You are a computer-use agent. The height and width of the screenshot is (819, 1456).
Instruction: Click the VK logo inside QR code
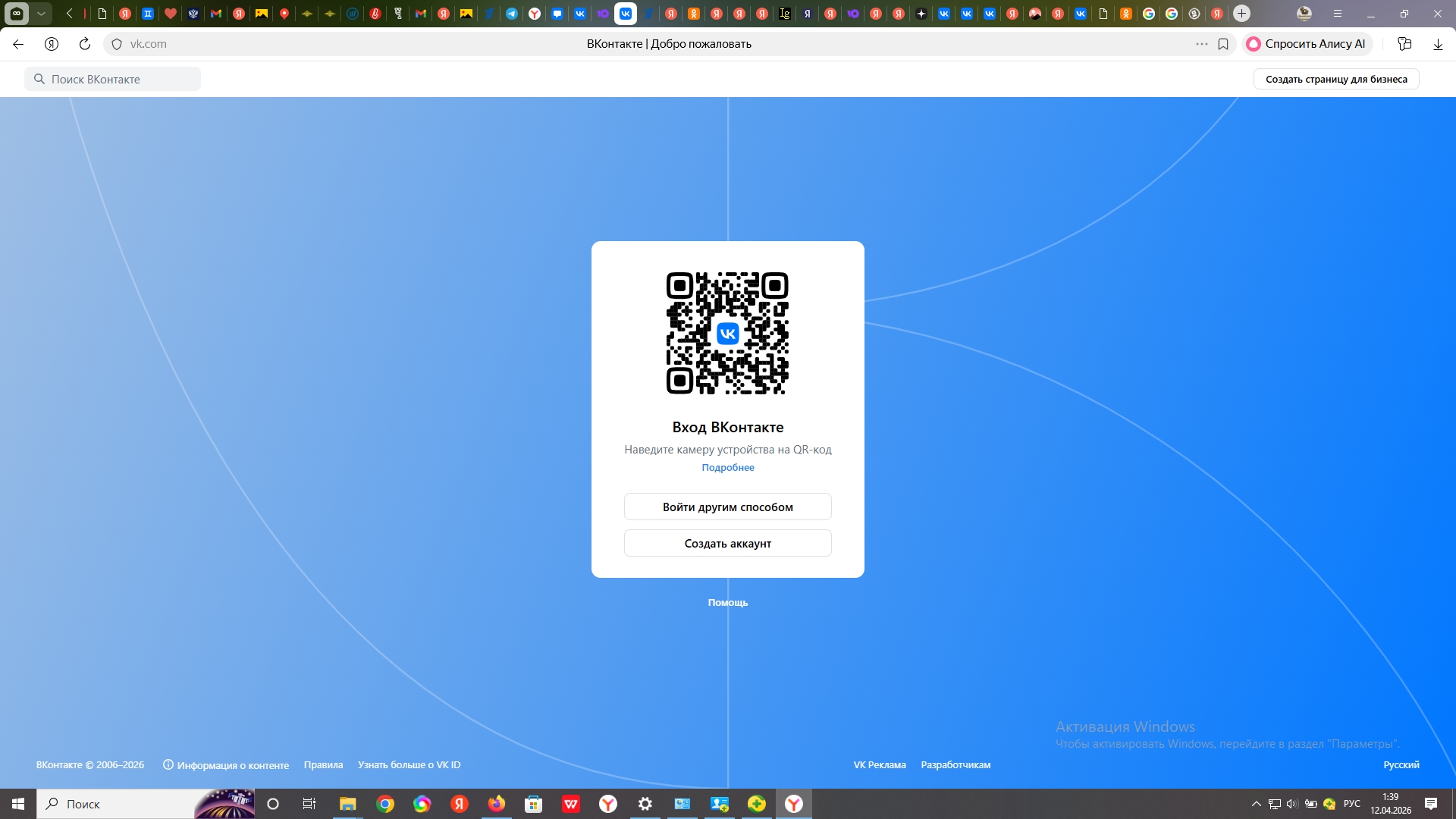tap(727, 334)
